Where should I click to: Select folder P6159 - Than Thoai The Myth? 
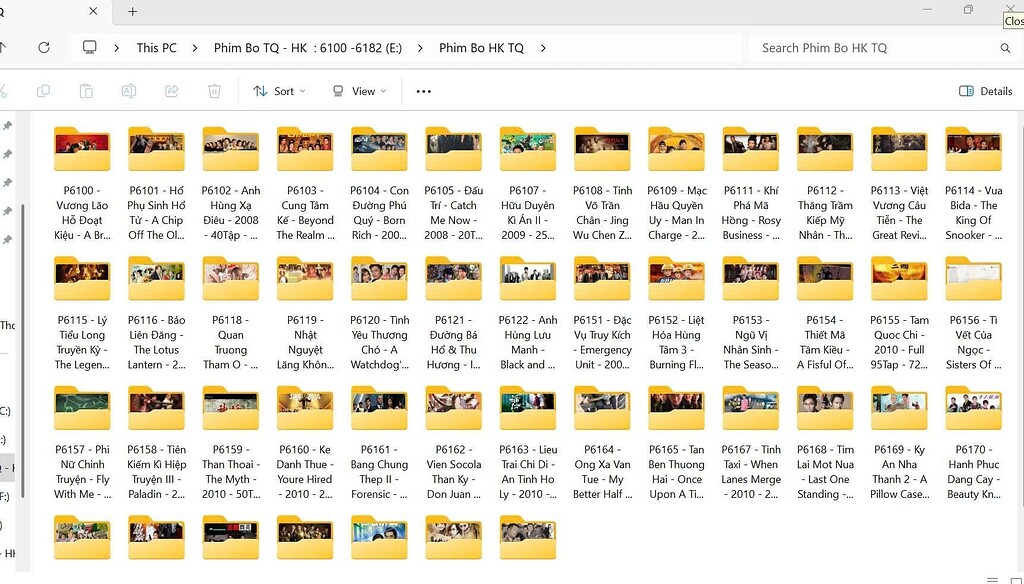click(231, 443)
